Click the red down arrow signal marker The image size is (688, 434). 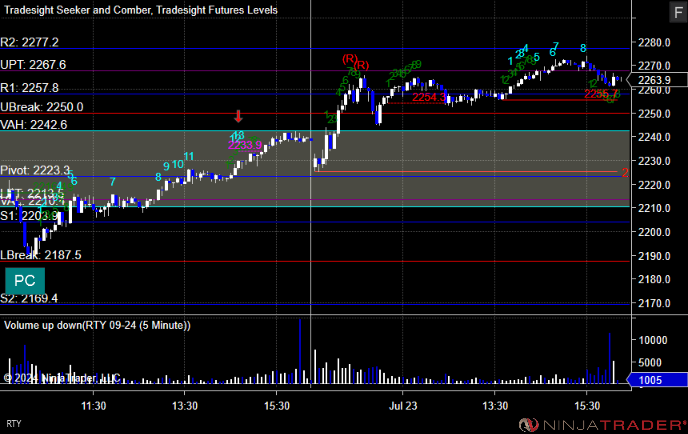coord(238,116)
